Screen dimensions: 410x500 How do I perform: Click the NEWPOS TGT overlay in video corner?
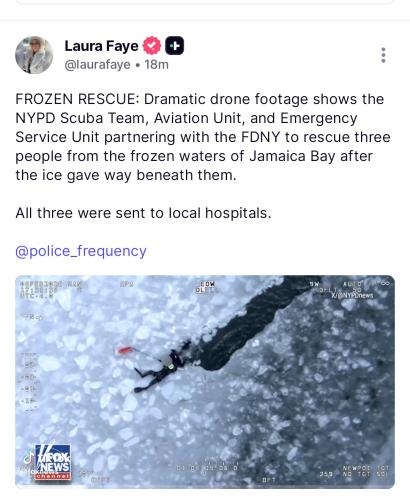[x=366, y=471]
